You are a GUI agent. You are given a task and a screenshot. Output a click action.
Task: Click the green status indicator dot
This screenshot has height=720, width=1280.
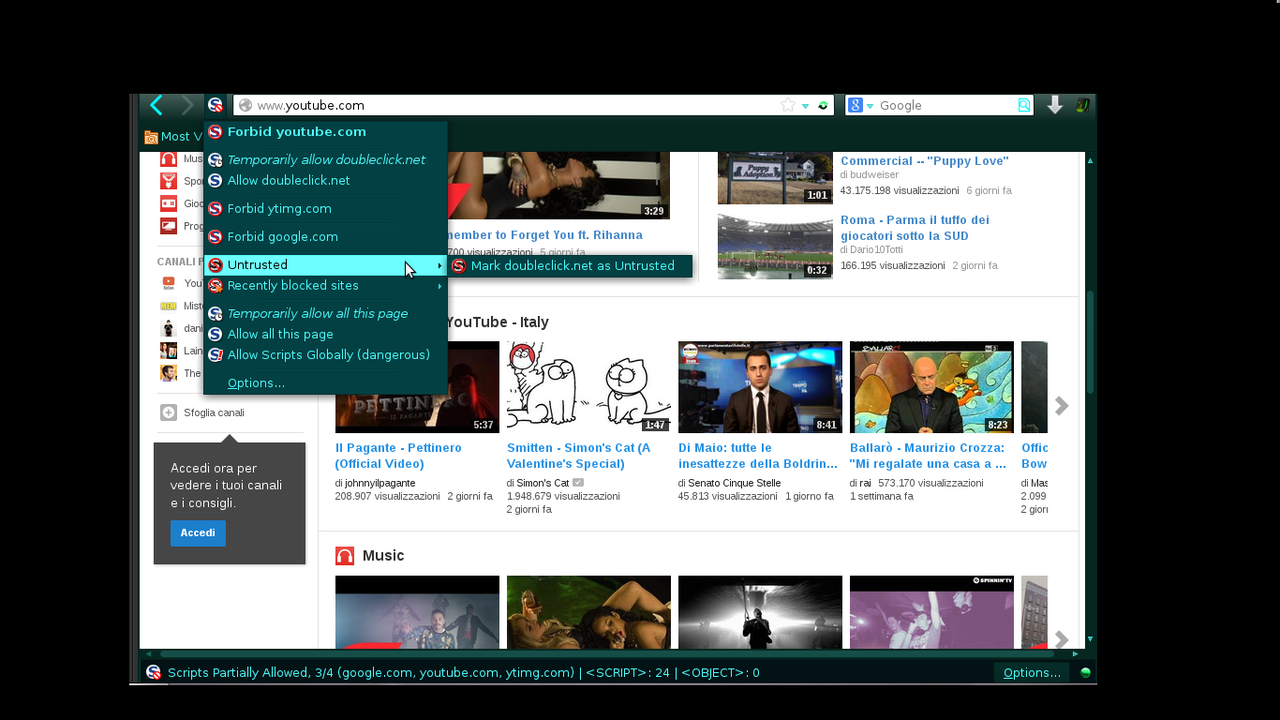click(x=1085, y=673)
